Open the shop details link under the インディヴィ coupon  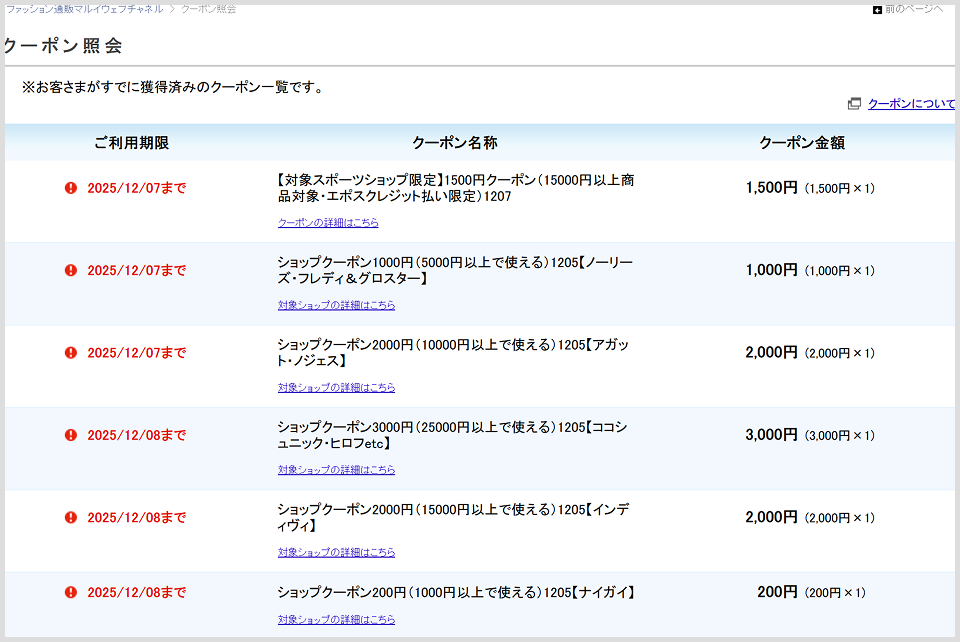(336, 552)
